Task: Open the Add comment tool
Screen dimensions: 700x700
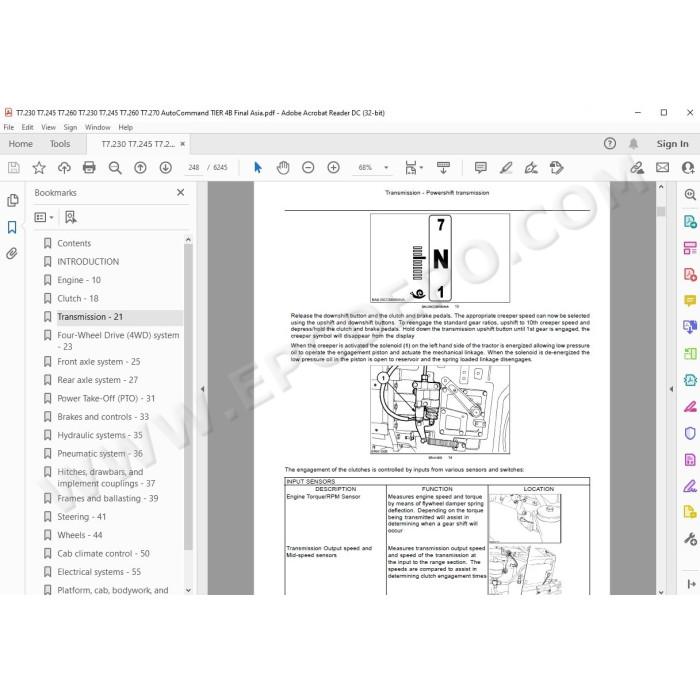Action: [481, 168]
